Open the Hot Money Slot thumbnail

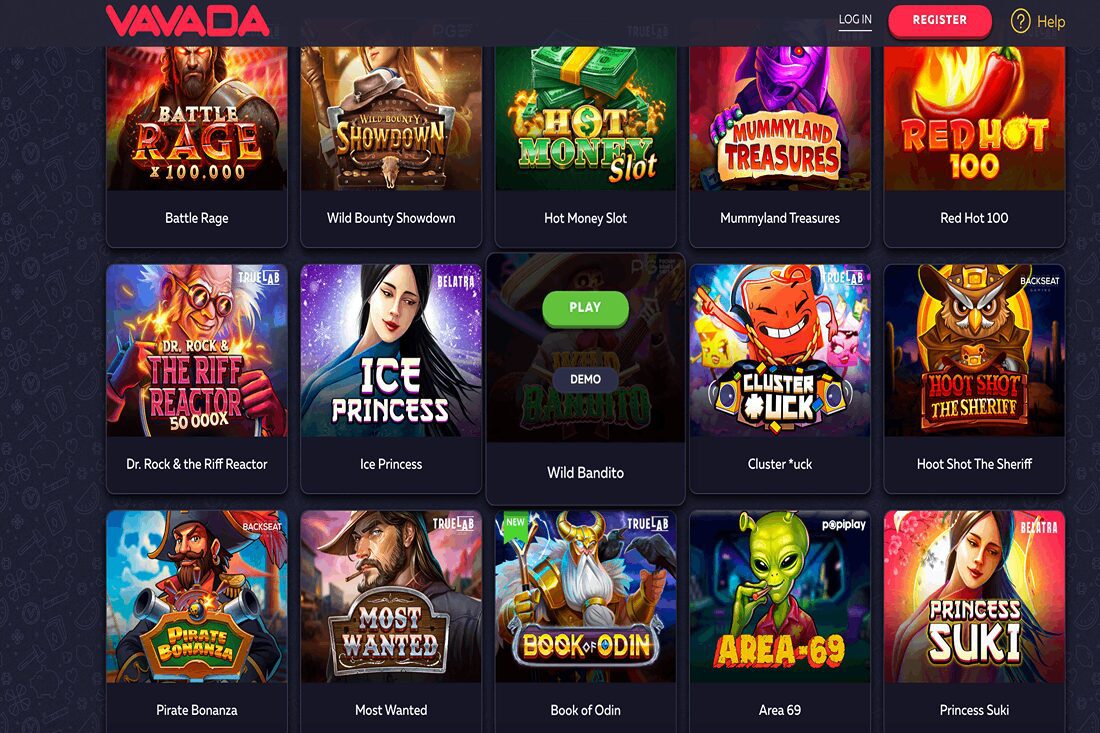(x=585, y=118)
